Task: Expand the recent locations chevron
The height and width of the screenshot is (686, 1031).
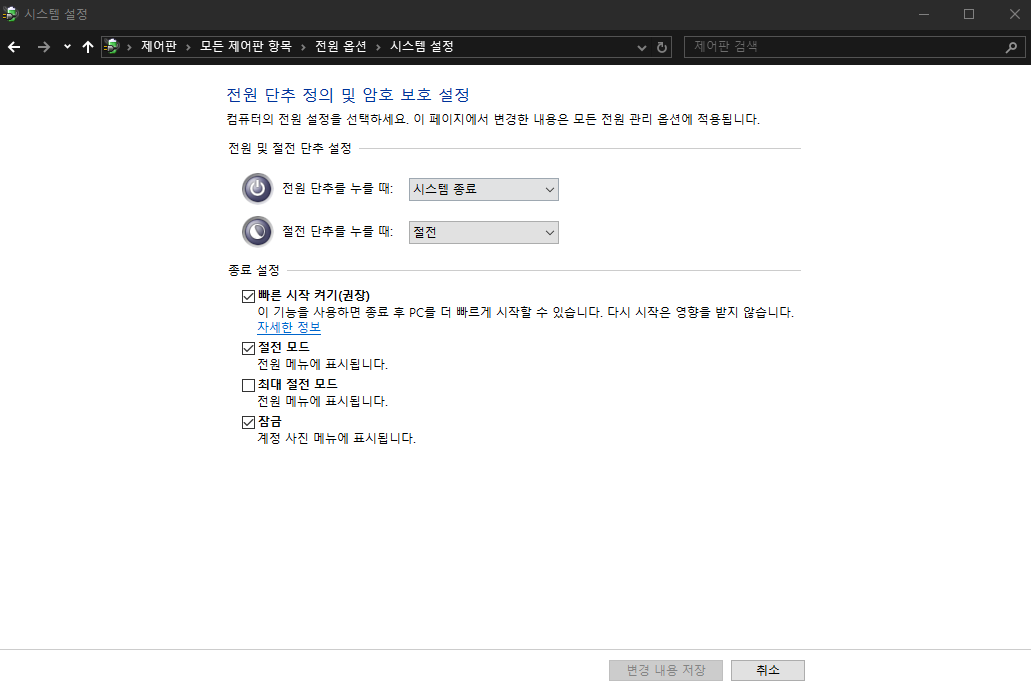Action: coord(66,46)
